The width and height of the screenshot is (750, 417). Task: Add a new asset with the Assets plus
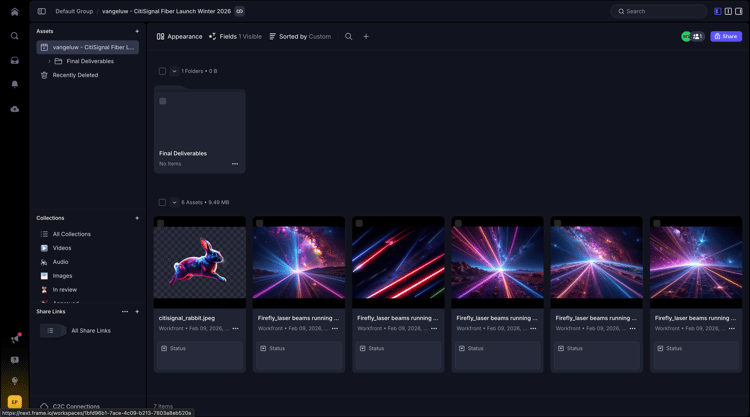(x=137, y=31)
